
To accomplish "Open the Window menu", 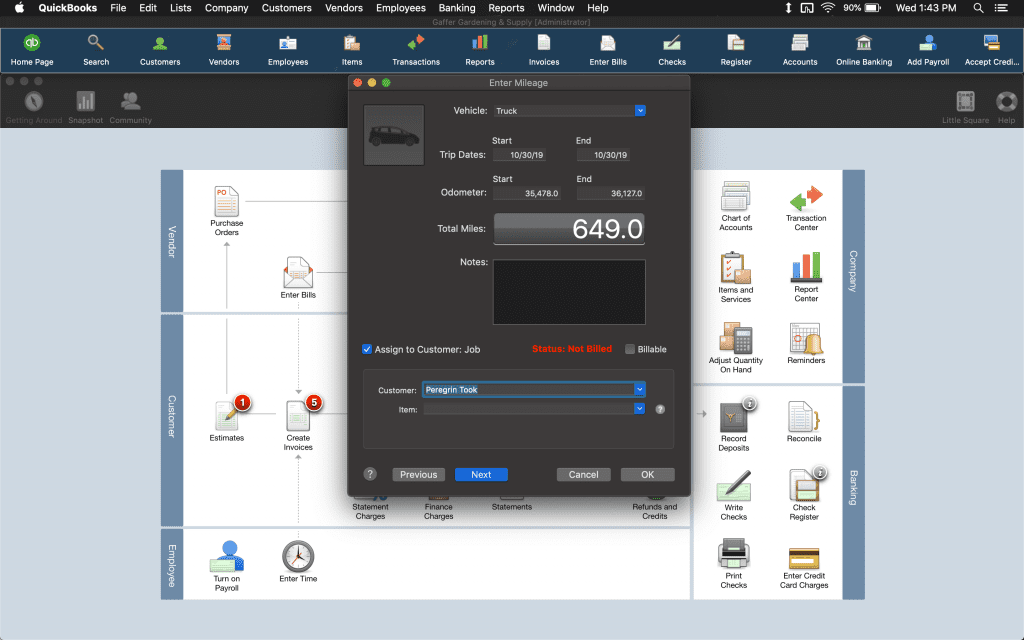I will tap(556, 8).
